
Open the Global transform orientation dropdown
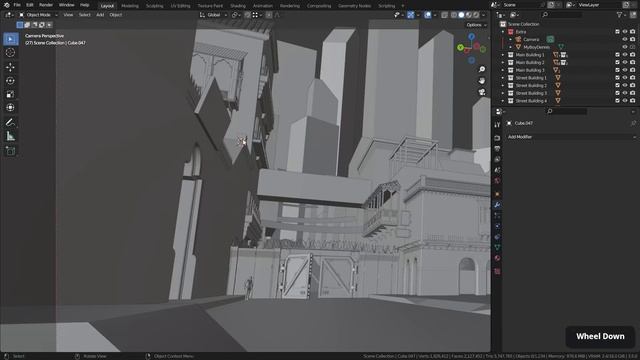[x=213, y=15]
